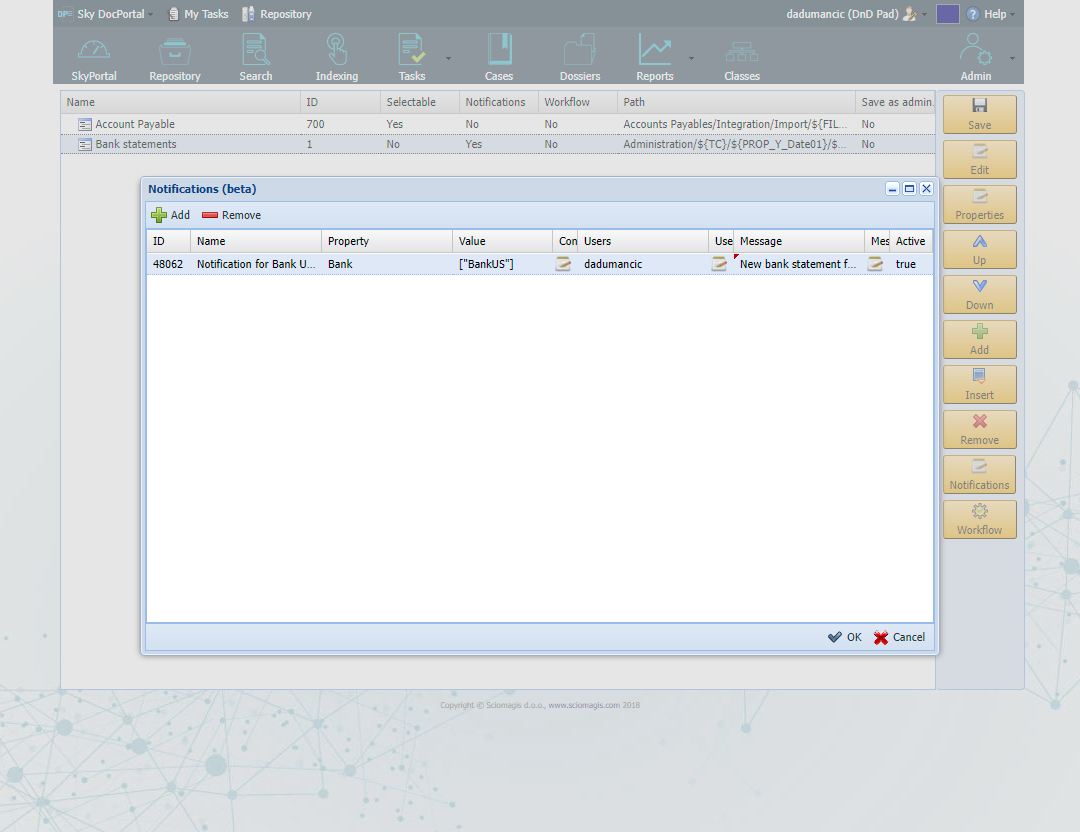Open the Classes toolbar icon
1080x832 pixels.
[742, 56]
